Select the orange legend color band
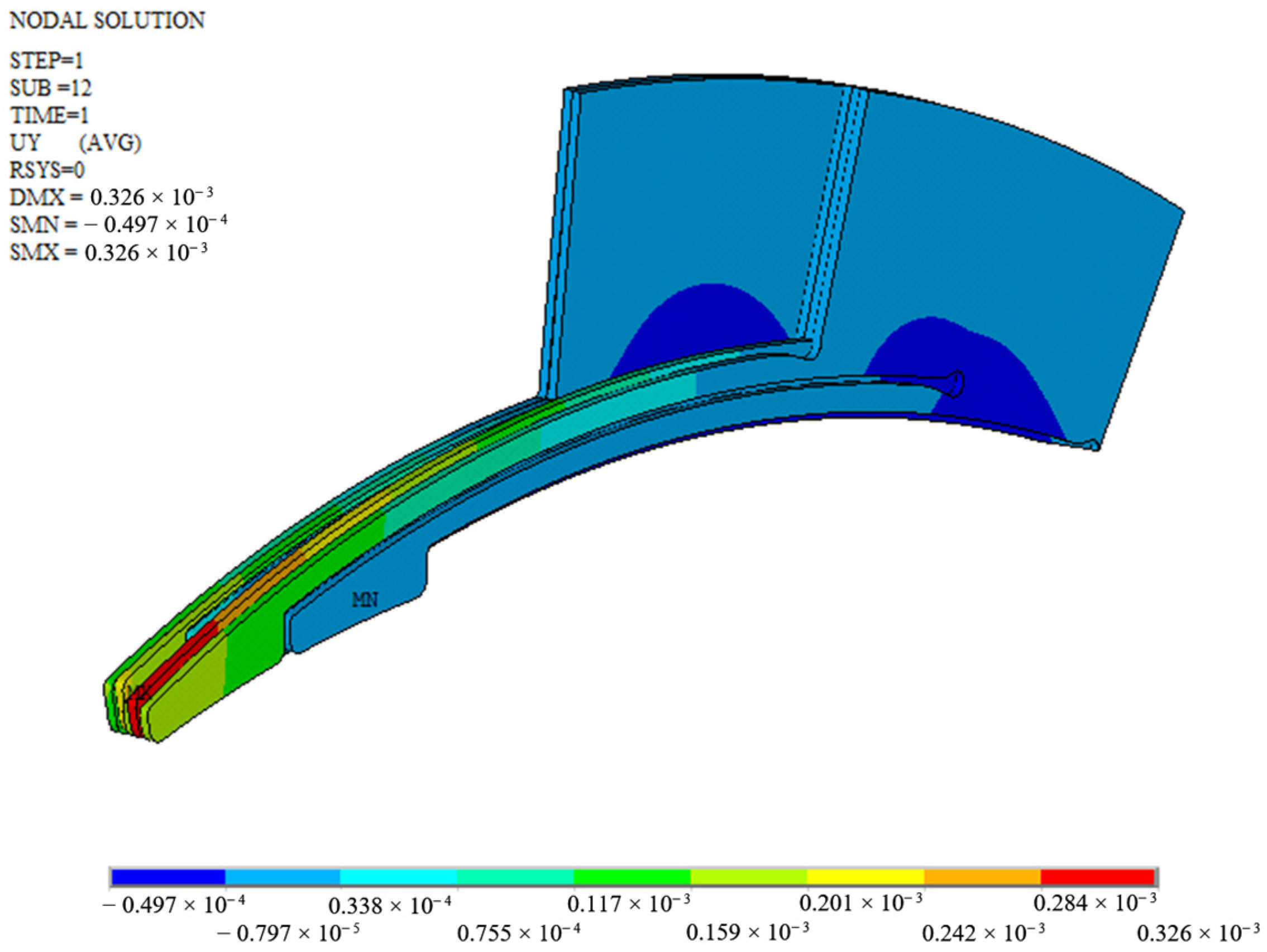Screen dimensions: 1267x952 982,877
